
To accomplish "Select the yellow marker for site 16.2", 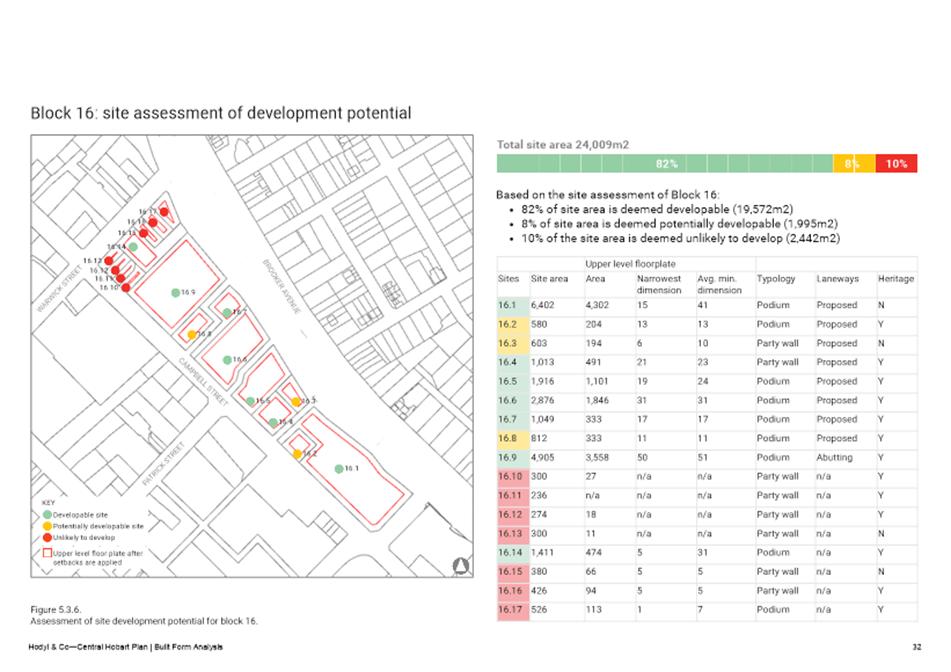I will click(297, 454).
